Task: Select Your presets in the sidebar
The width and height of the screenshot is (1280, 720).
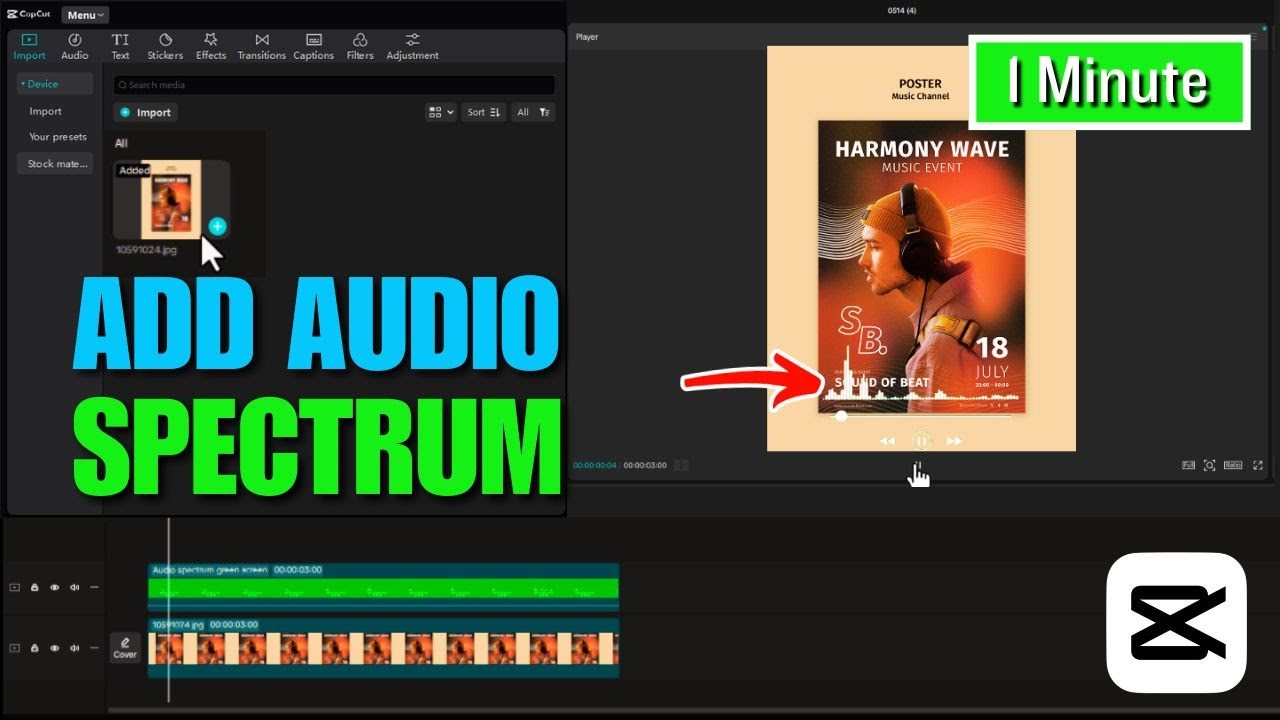Action: [x=57, y=137]
